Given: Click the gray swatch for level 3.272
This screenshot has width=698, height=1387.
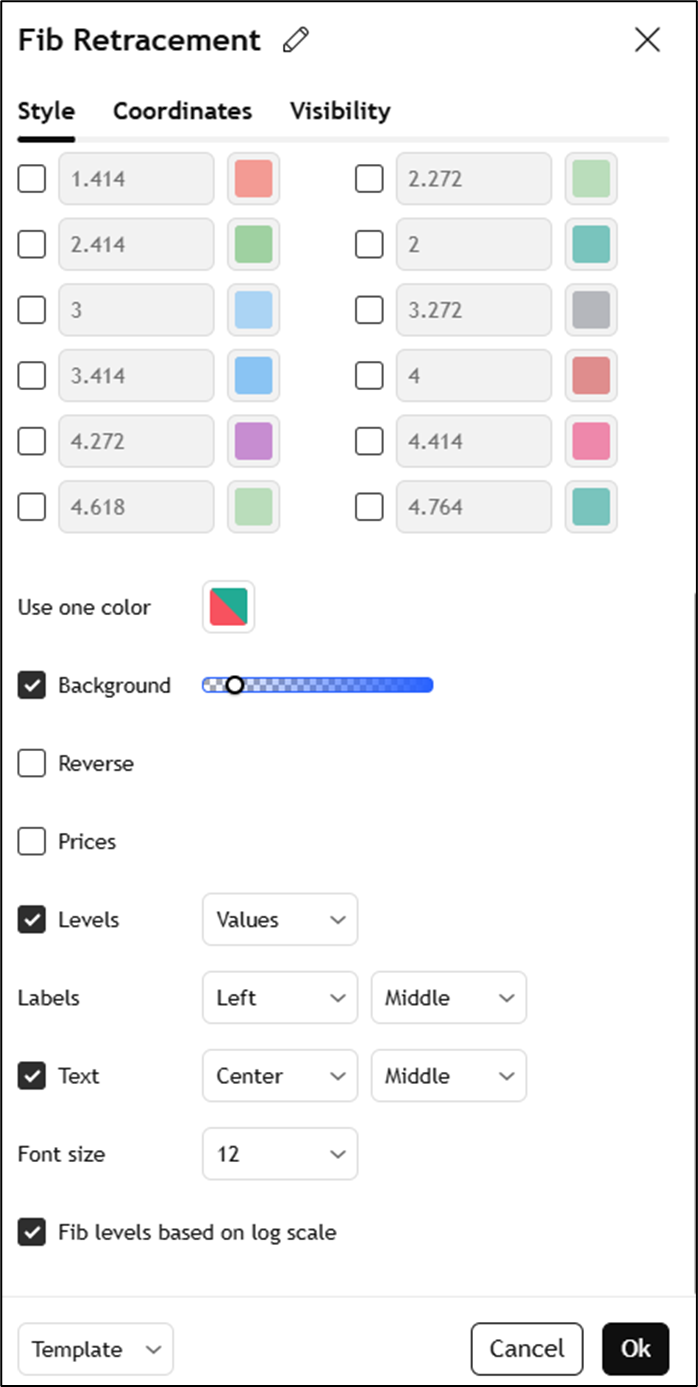Looking at the screenshot, I should [x=591, y=310].
